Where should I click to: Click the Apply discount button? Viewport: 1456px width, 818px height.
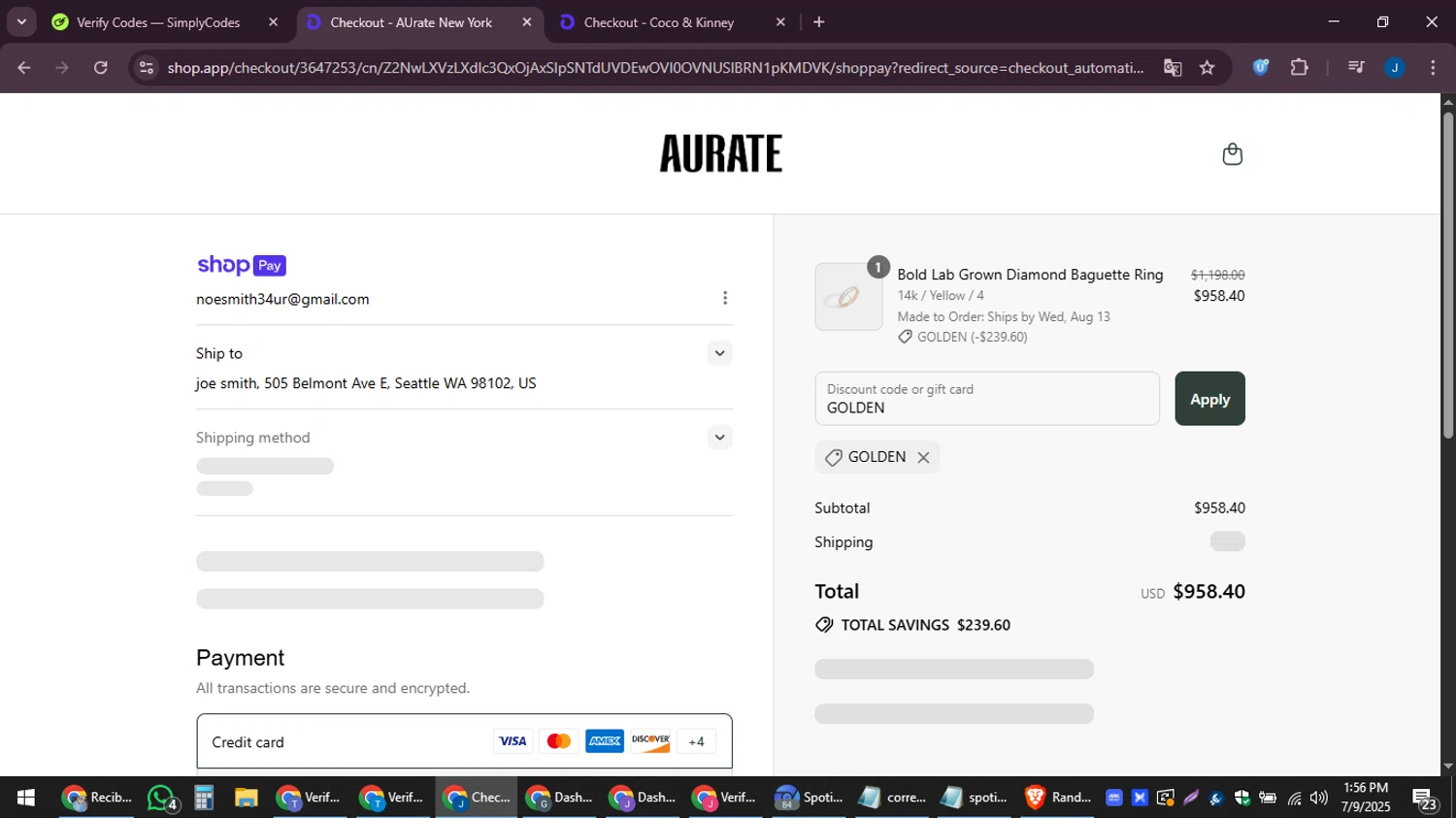click(1209, 399)
